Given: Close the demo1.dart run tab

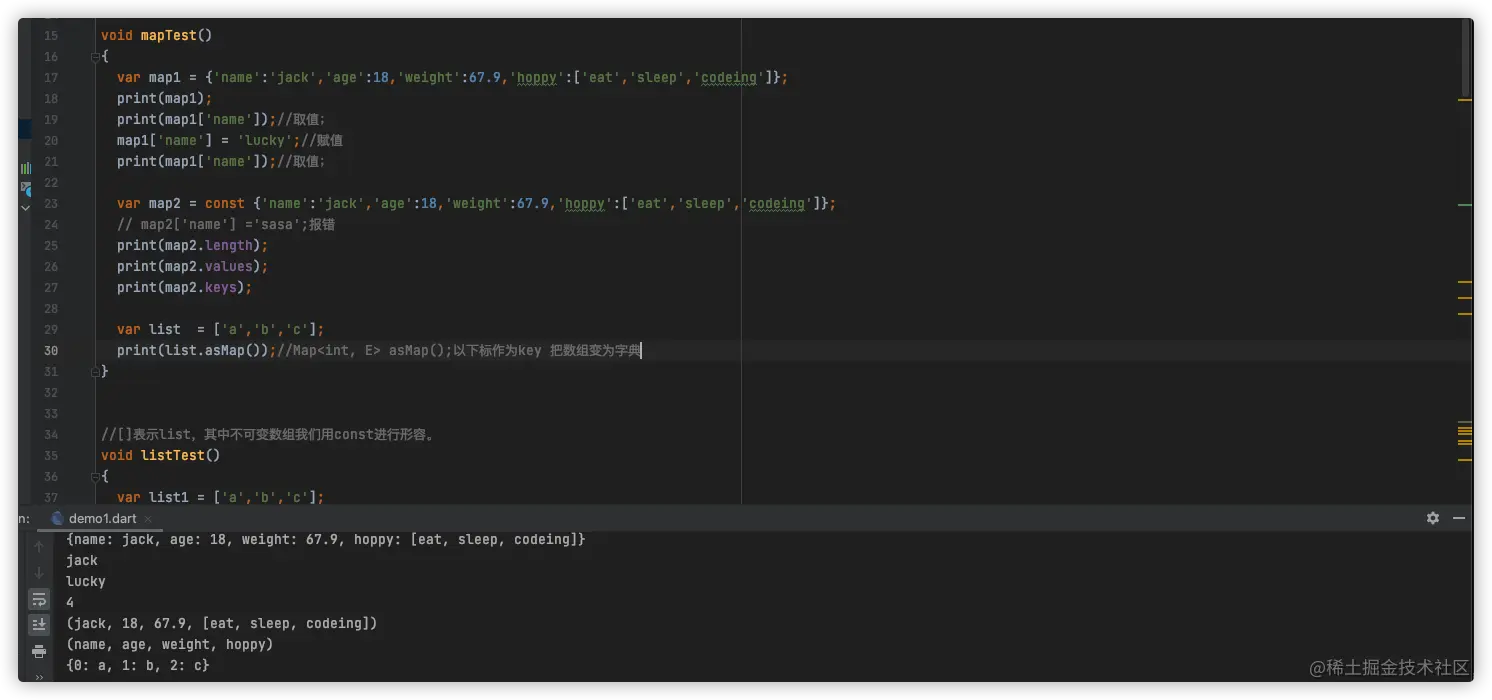Looking at the screenshot, I should pos(148,518).
